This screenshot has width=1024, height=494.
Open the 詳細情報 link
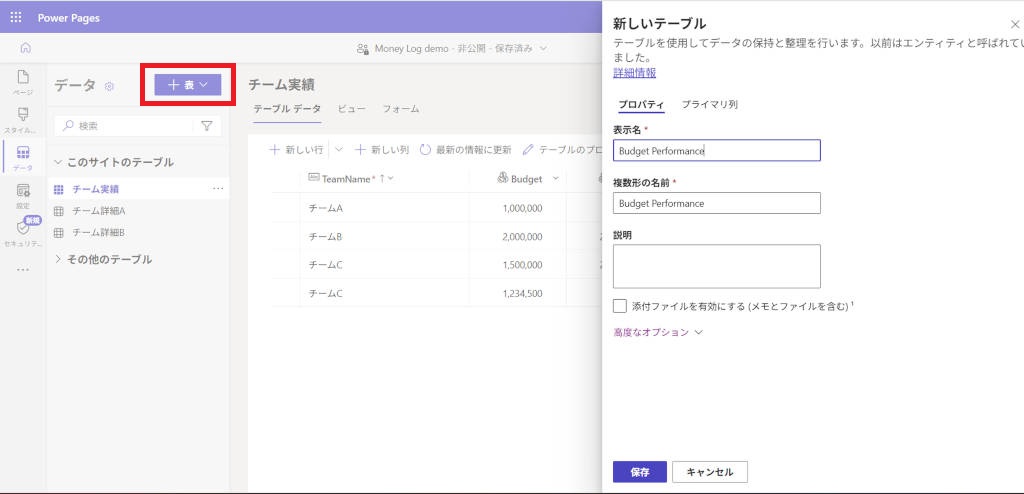(x=635, y=73)
